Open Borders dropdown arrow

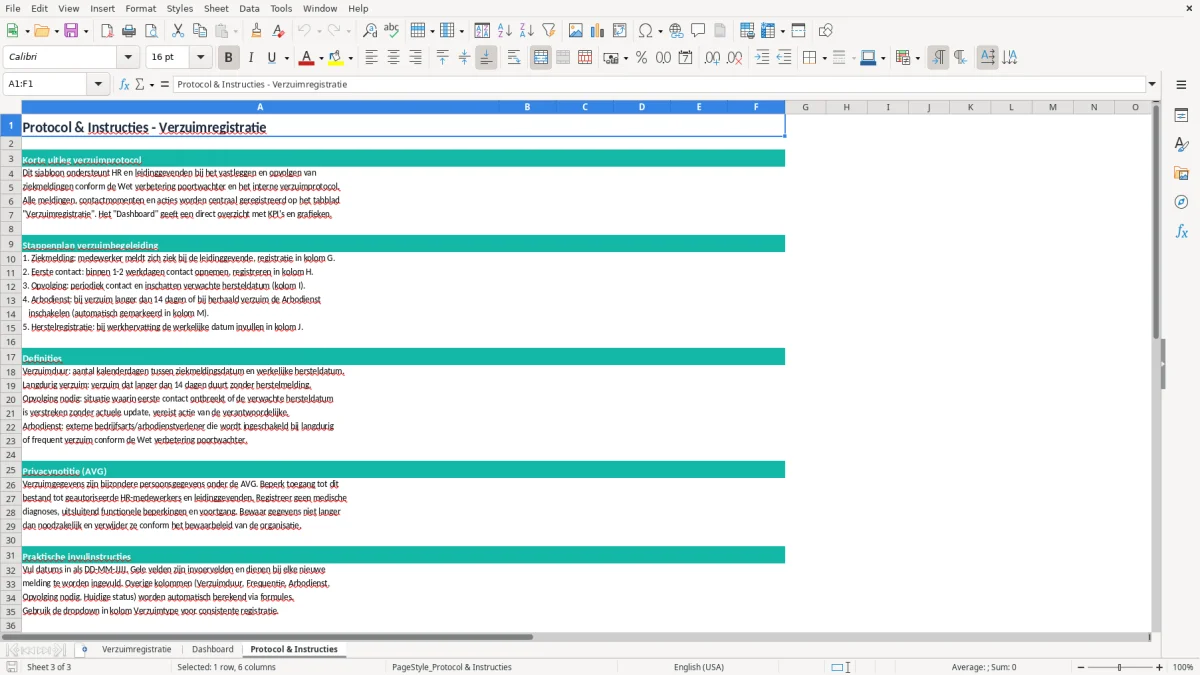[x=824, y=58]
